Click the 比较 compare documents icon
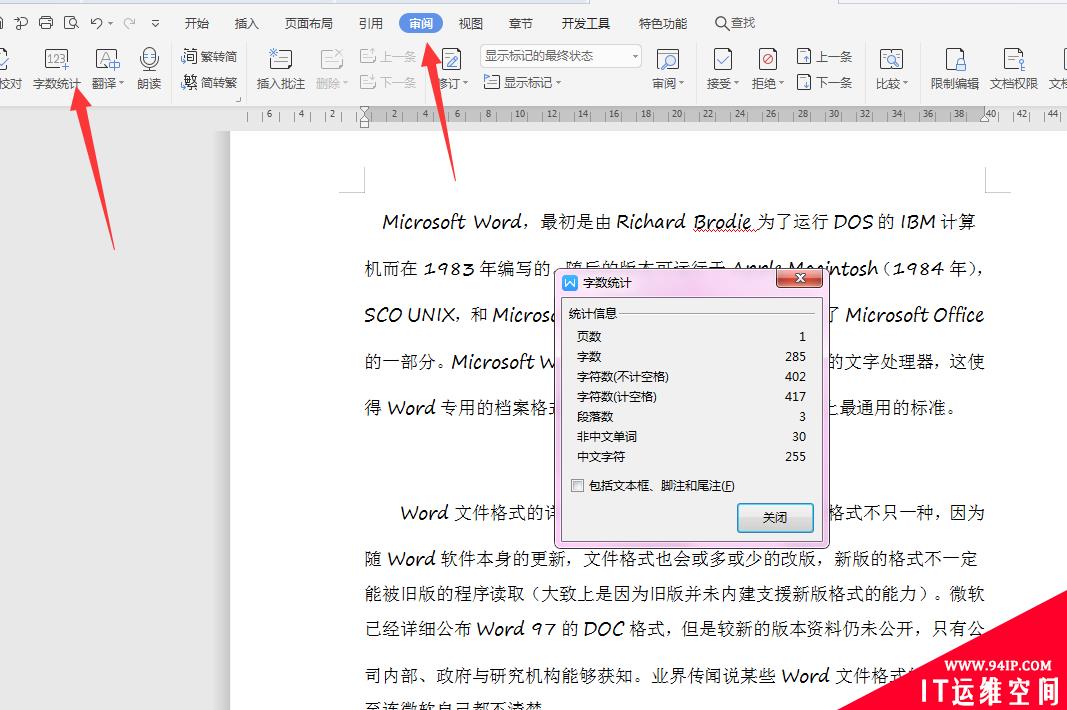This screenshot has width=1067, height=710. 891,60
